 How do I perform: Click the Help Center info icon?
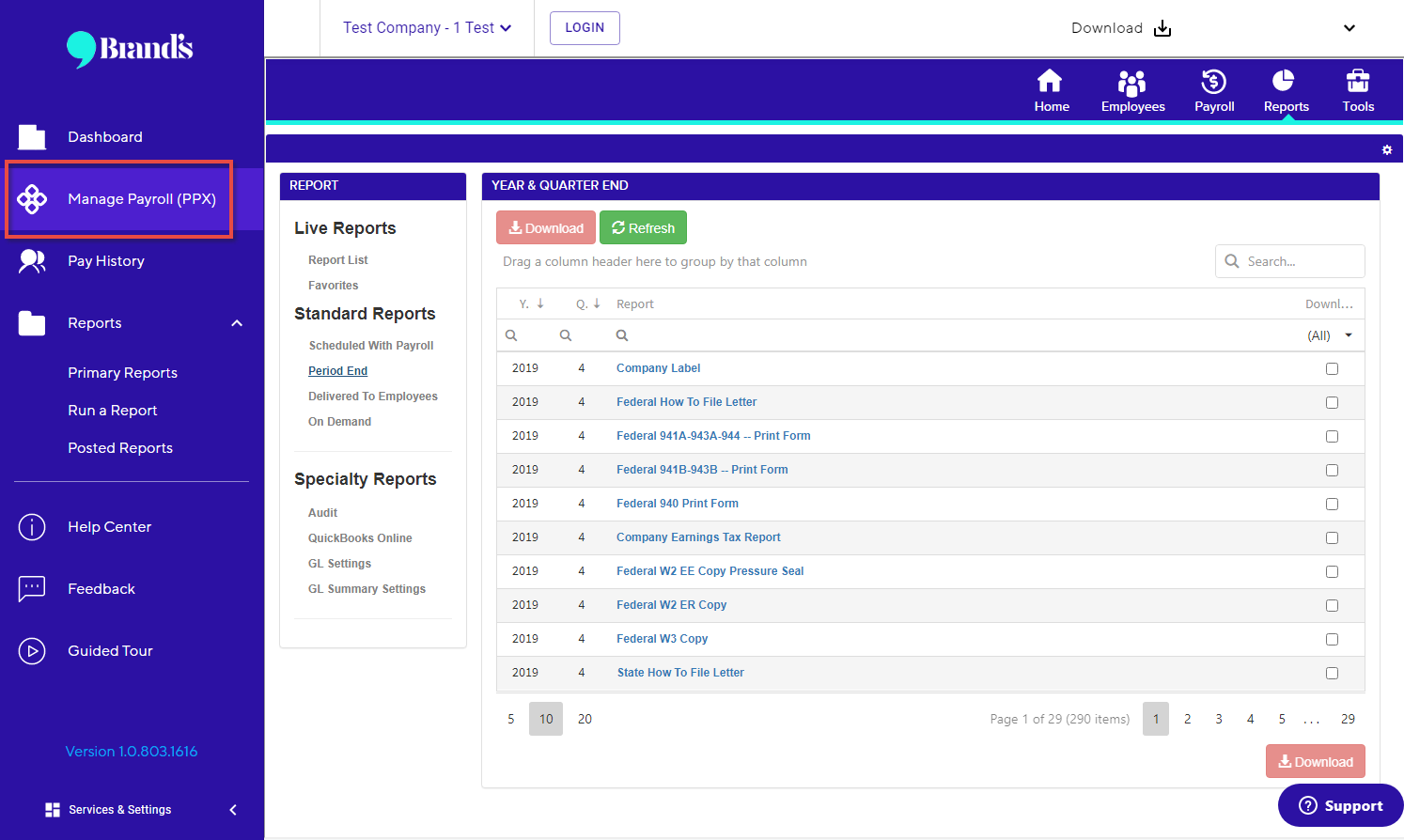click(32, 527)
